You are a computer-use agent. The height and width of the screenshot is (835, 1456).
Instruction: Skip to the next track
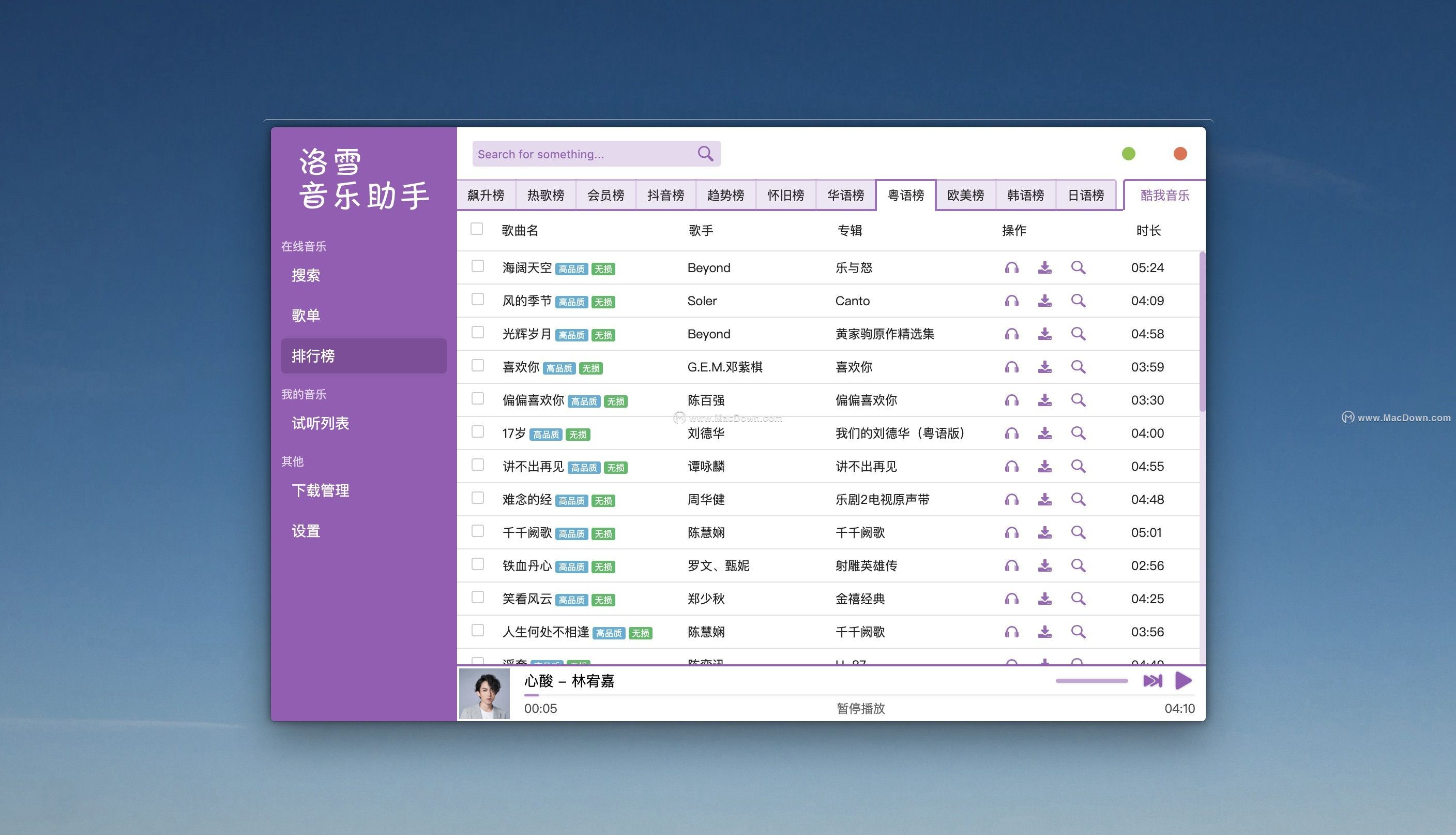click(x=1152, y=681)
